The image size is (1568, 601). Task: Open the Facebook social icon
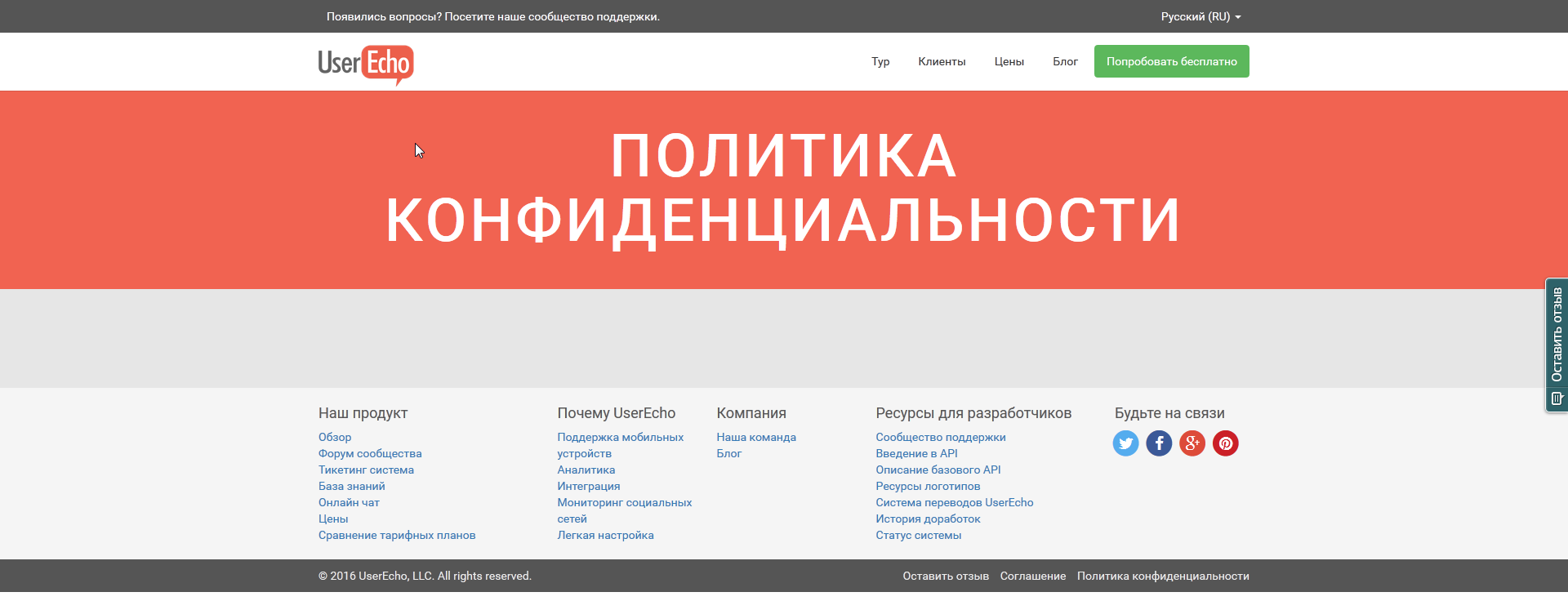pos(1159,443)
